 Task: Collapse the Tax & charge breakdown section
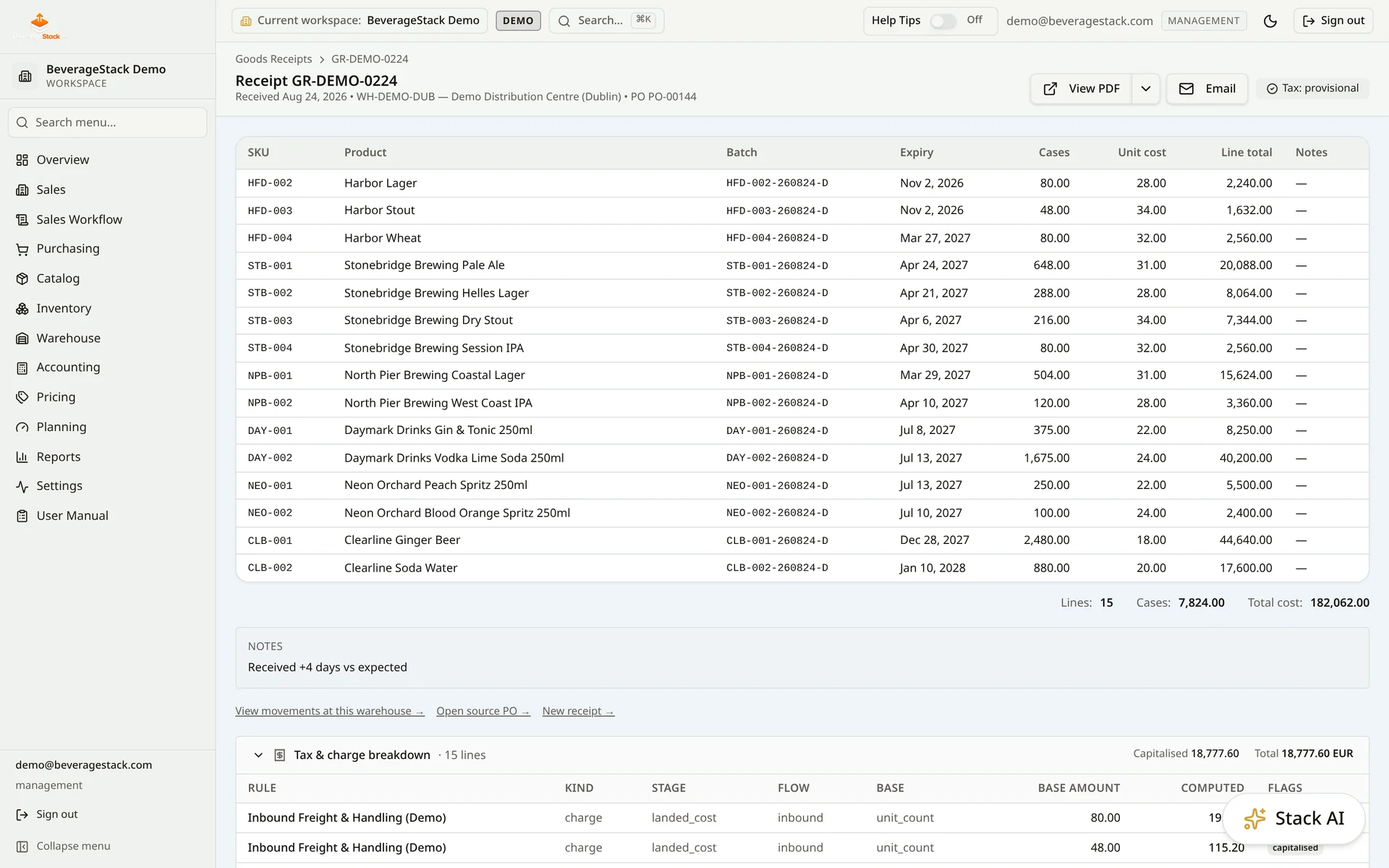[258, 755]
